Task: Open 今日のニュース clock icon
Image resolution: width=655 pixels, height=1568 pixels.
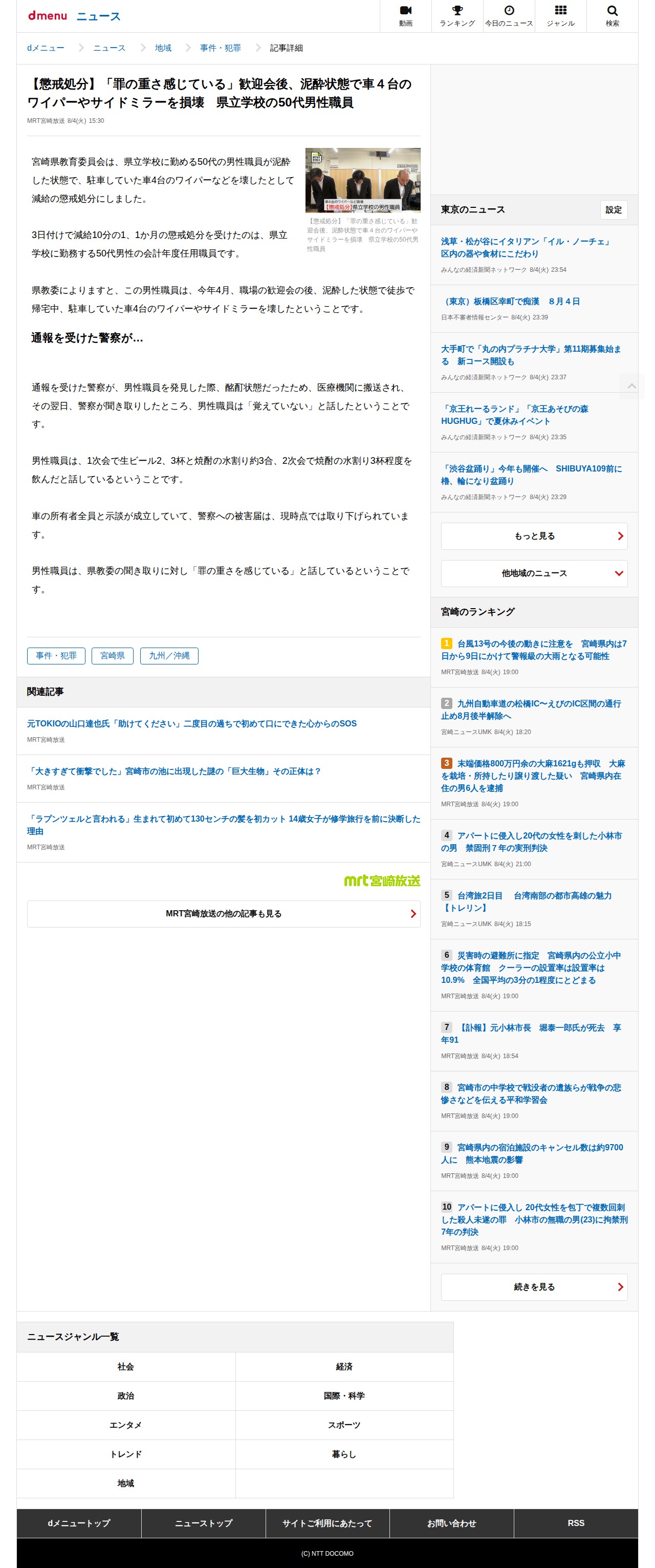Action: tap(509, 16)
